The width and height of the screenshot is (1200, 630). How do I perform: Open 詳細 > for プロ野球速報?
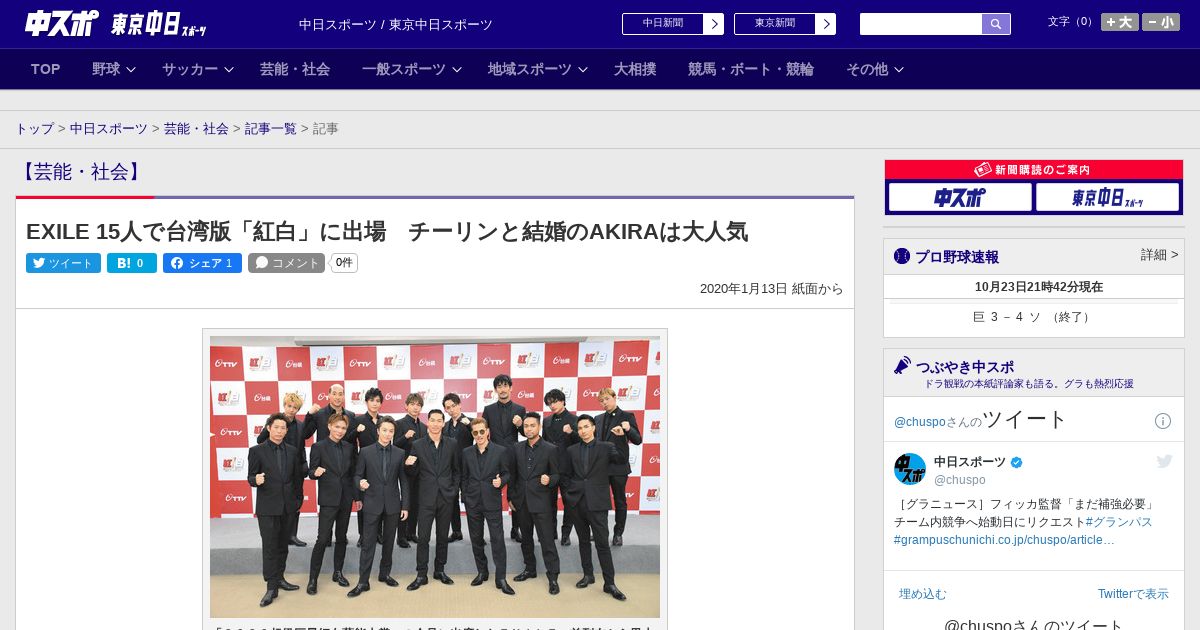[1159, 255]
